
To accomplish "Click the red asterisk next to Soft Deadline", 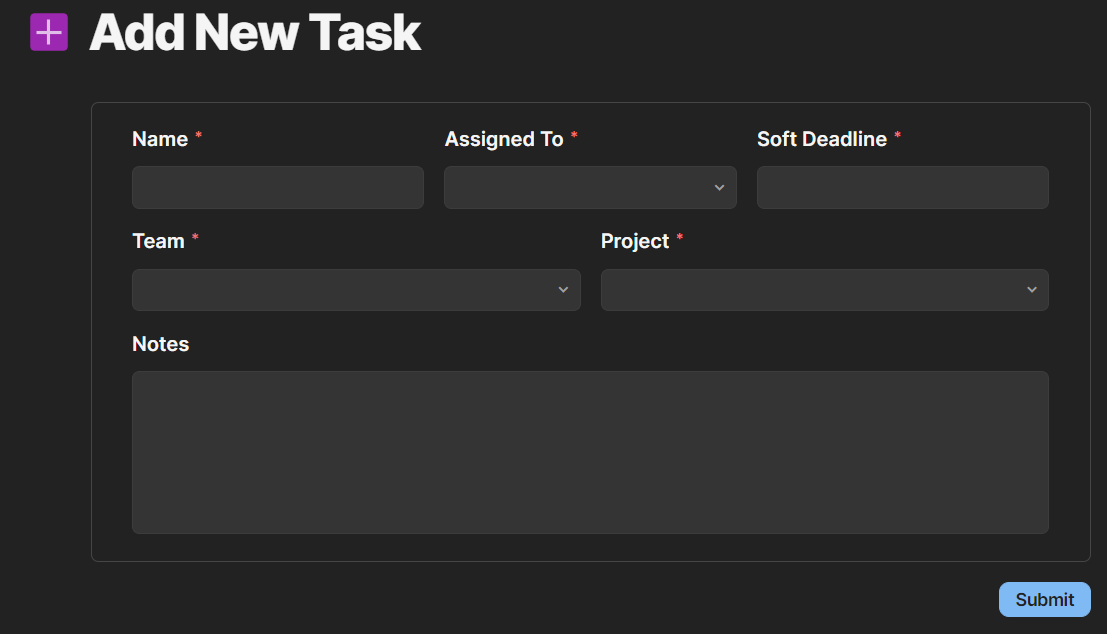I will 897,136.
